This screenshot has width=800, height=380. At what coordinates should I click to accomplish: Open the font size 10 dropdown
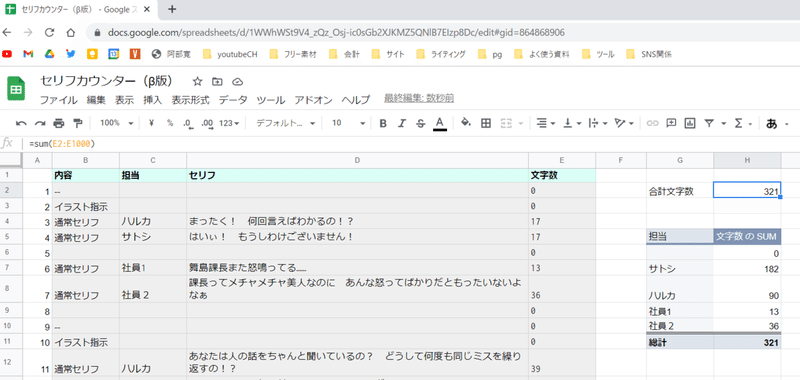pyautogui.click(x=348, y=123)
